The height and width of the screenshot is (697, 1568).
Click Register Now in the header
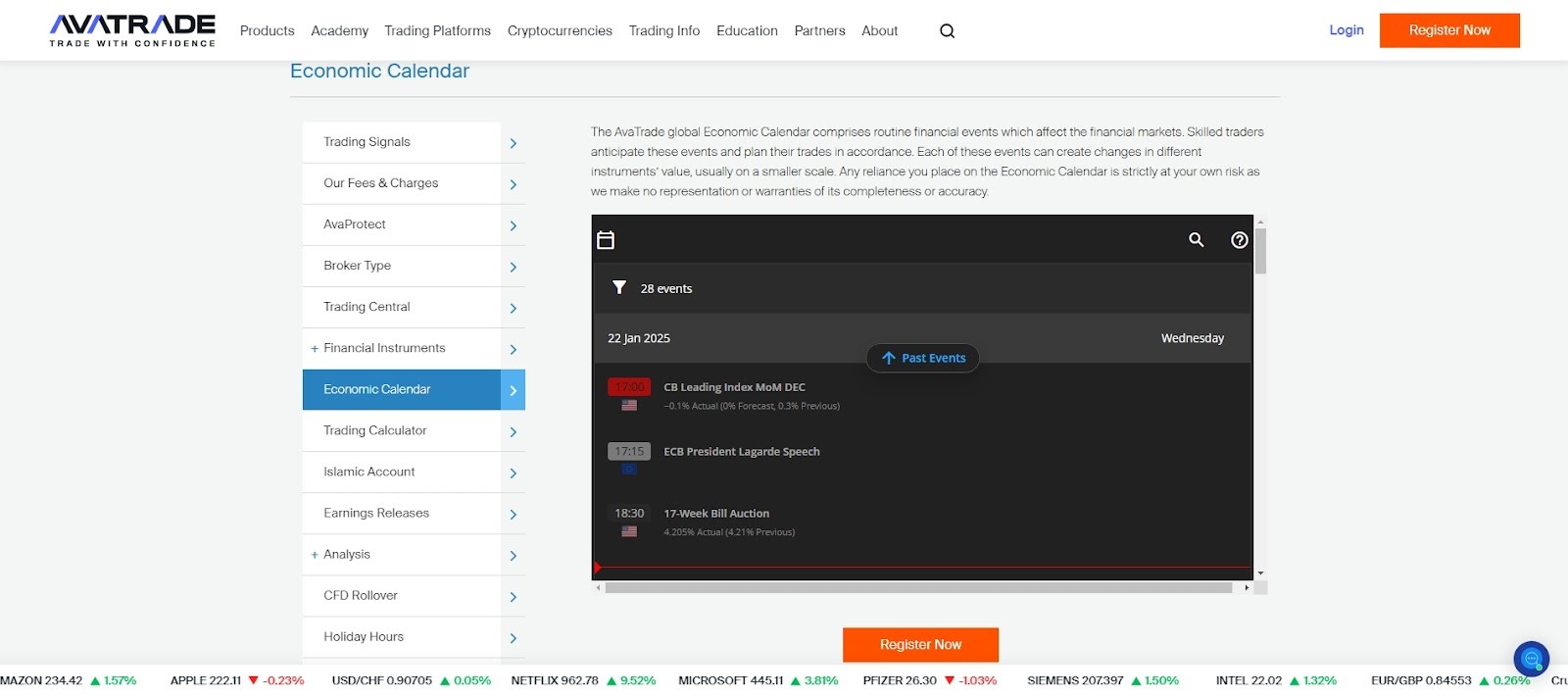(x=1449, y=30)
